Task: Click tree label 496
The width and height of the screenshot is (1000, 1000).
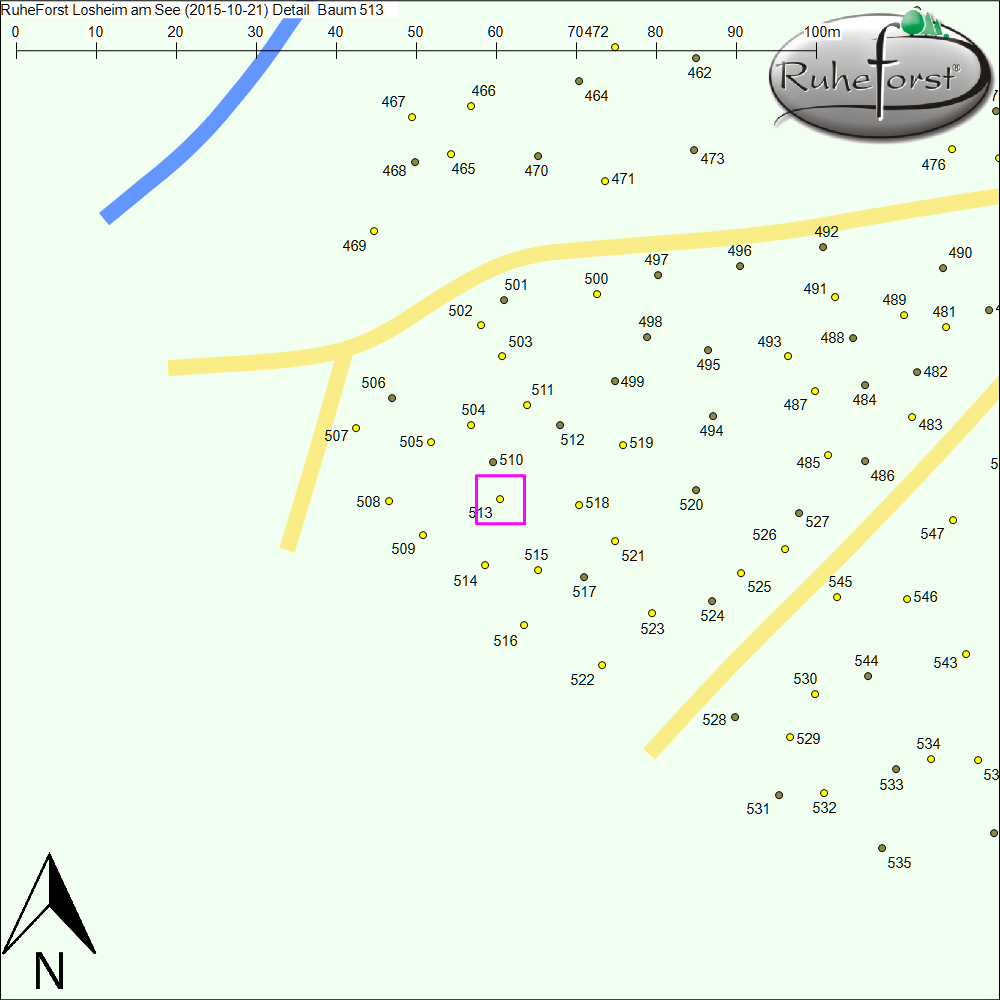Action: point(739,251)
